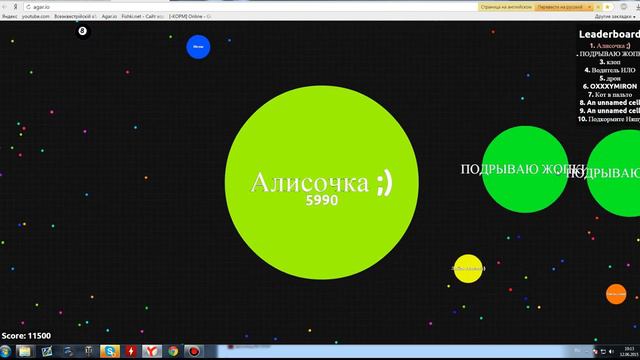Close the page translation prompt

pyautogui.click(x=598, y=7)
